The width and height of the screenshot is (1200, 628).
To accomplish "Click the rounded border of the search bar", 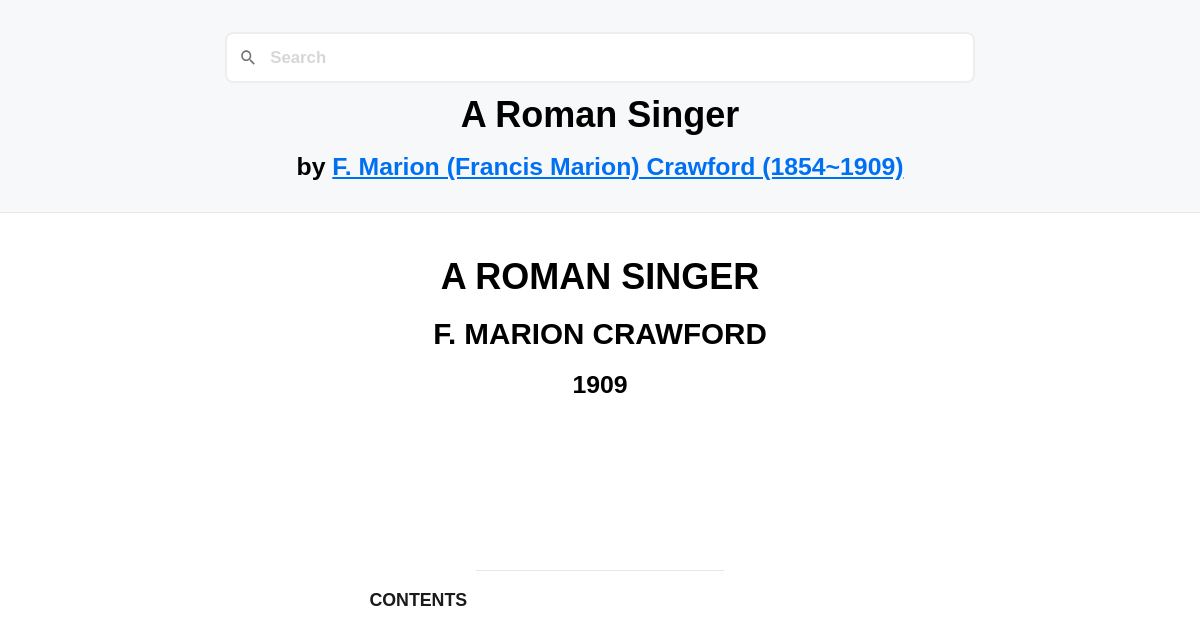I will (600, 34).
